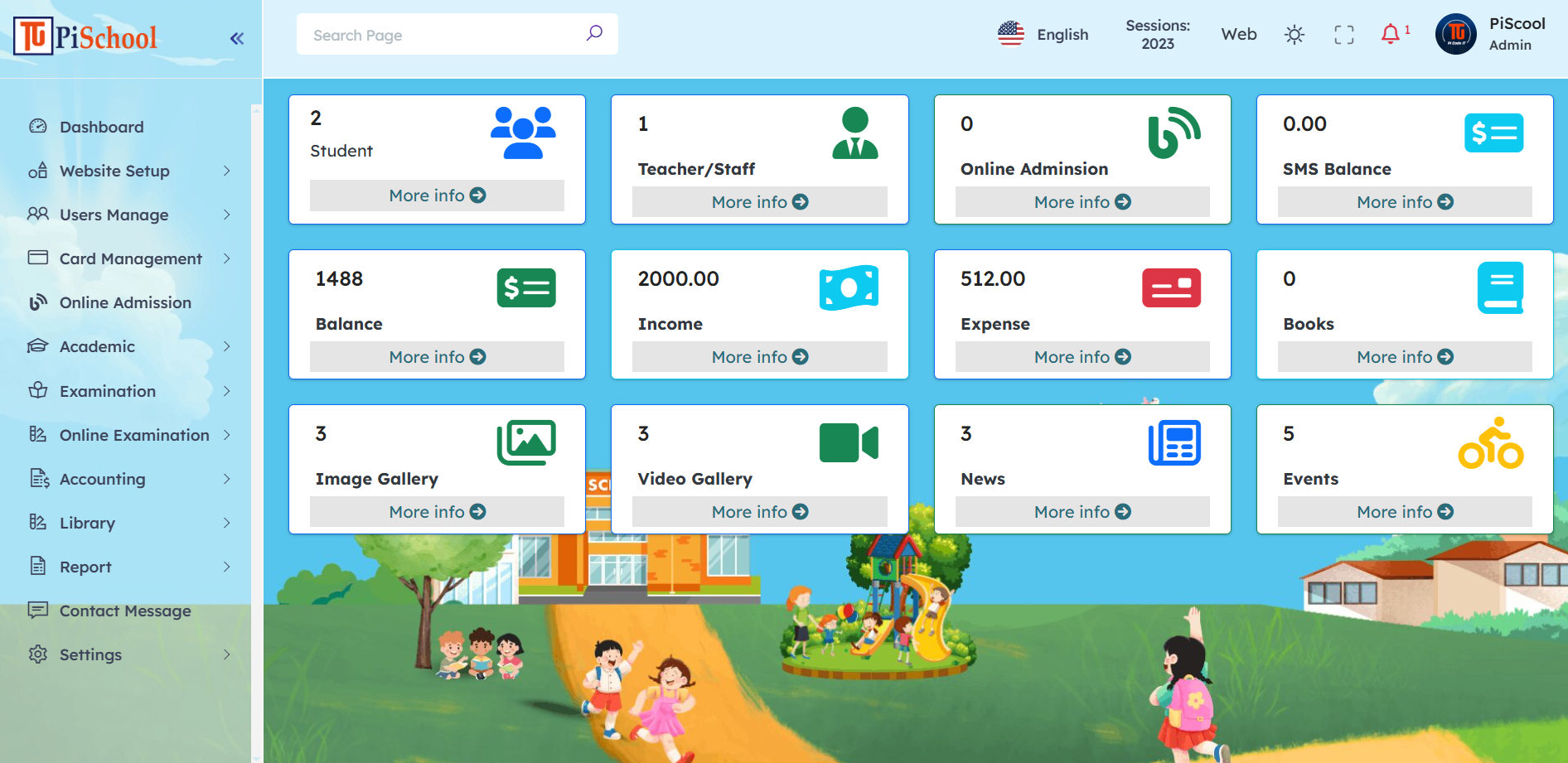Click the News newspaper icon
Screen dimensions: 1568x763
1174,442
